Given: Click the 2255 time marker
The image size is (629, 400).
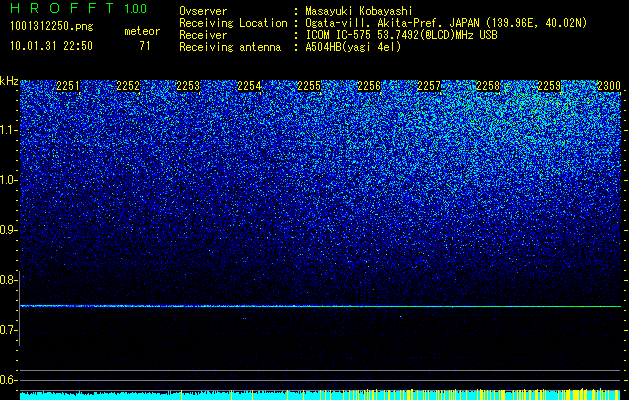Looking at the screenshot, I should [x=309, y=86].
